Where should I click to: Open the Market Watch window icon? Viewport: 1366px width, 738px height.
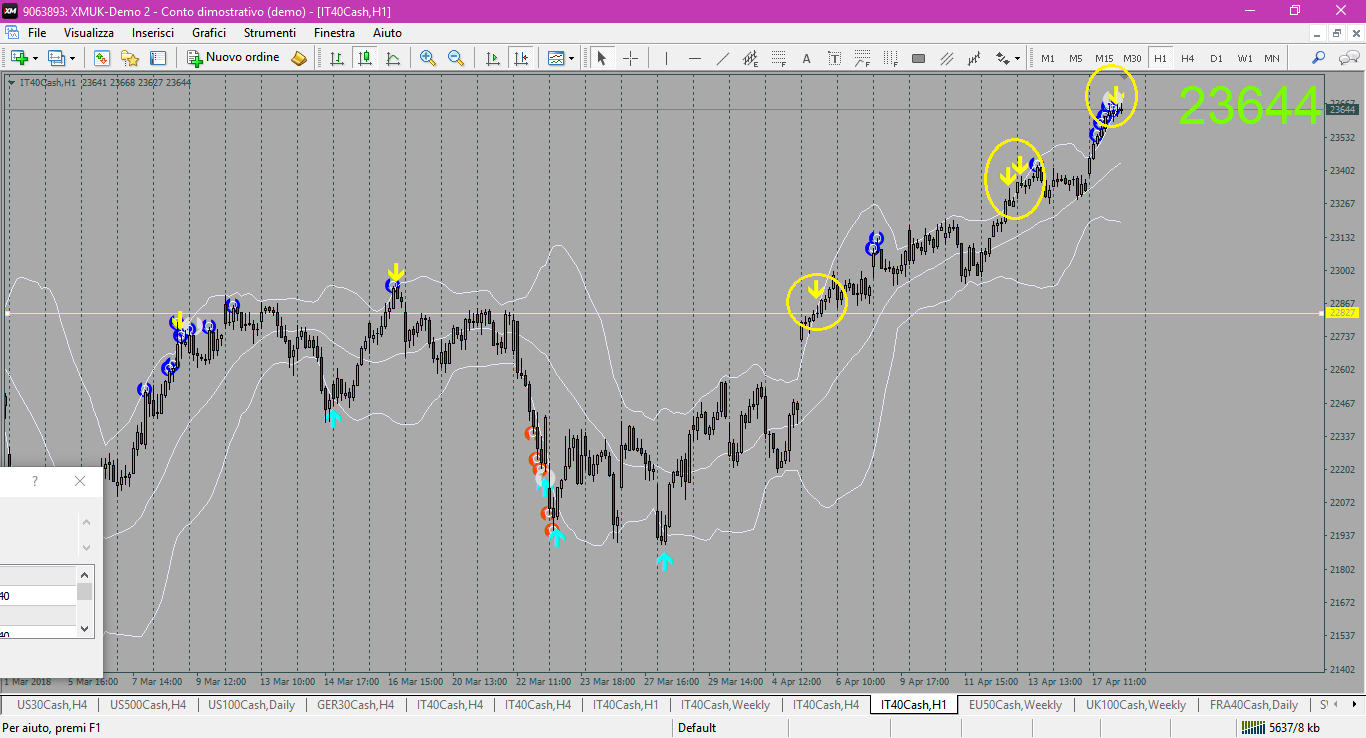[102, 58]
